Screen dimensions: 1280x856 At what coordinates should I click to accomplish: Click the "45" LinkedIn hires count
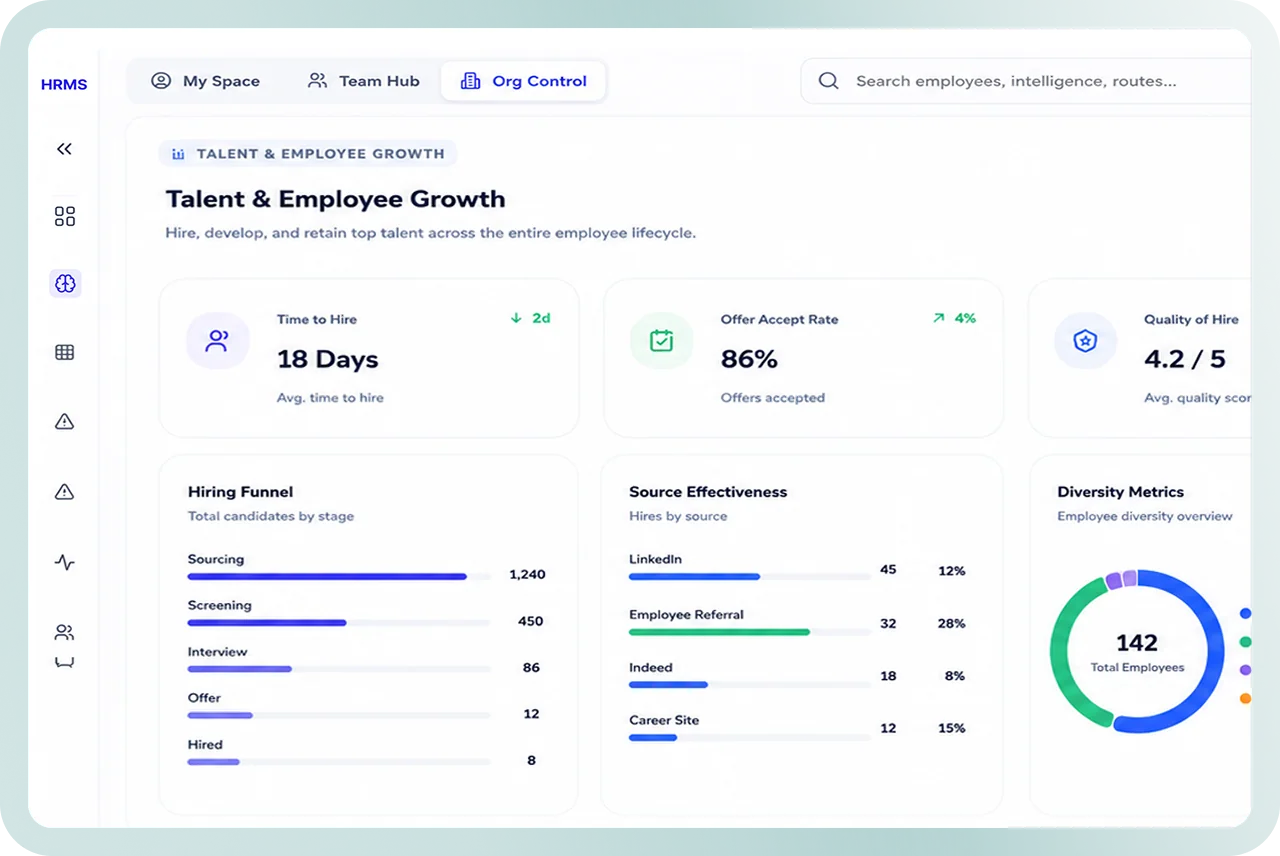point(888,570)
